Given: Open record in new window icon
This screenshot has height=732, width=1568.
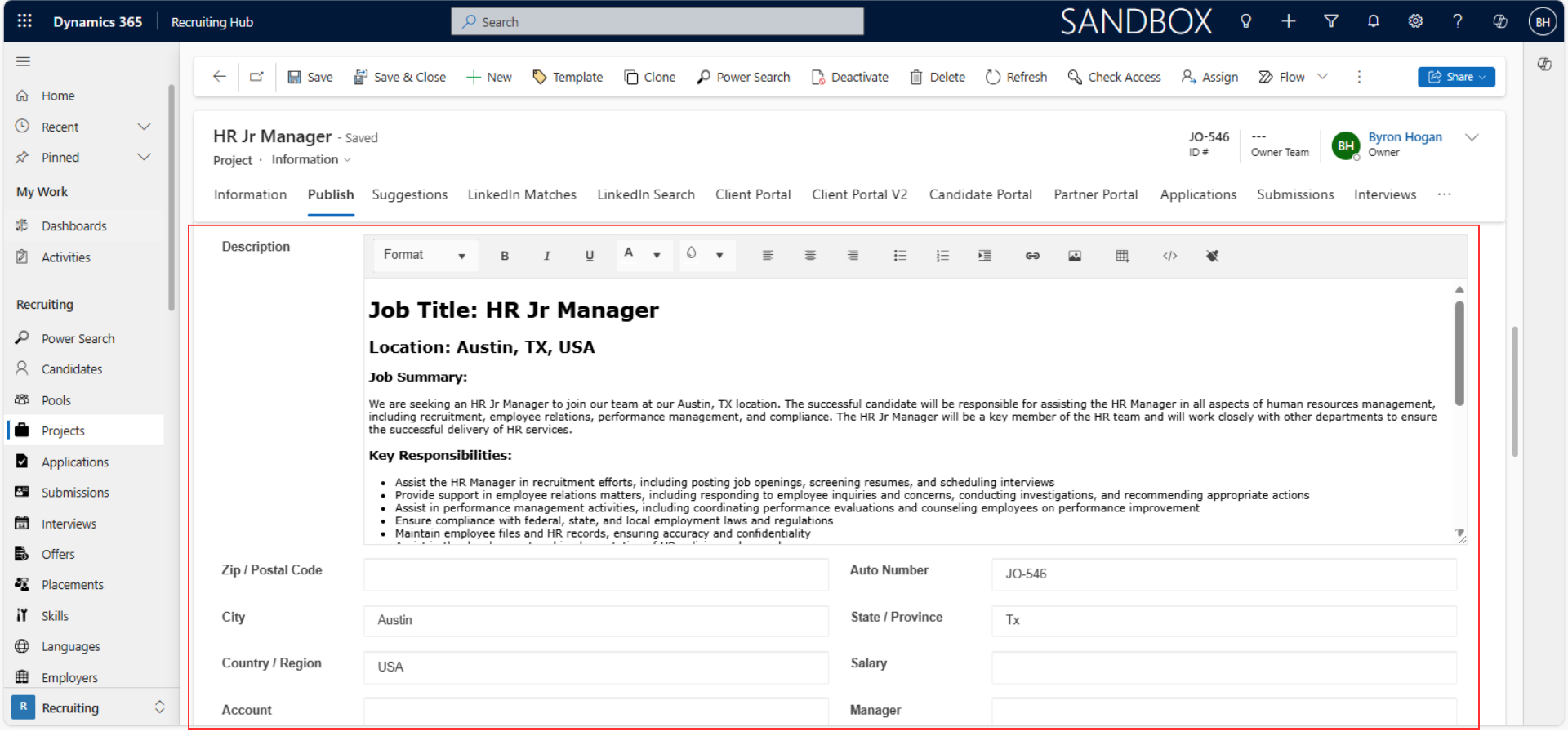Looking at the screenshot, I should [x=256, y=77].
